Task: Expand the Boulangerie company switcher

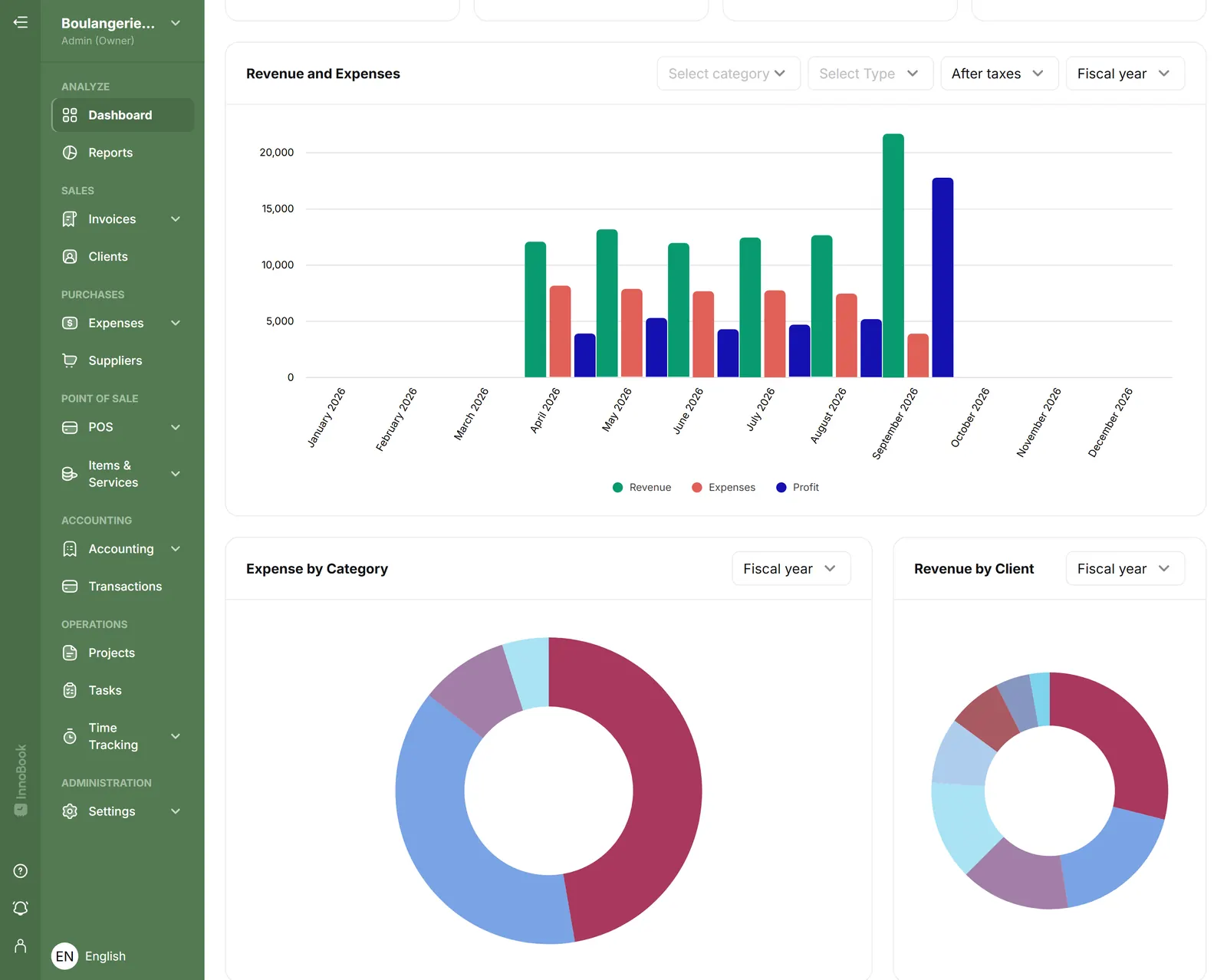Action: (x=176, y=23)
